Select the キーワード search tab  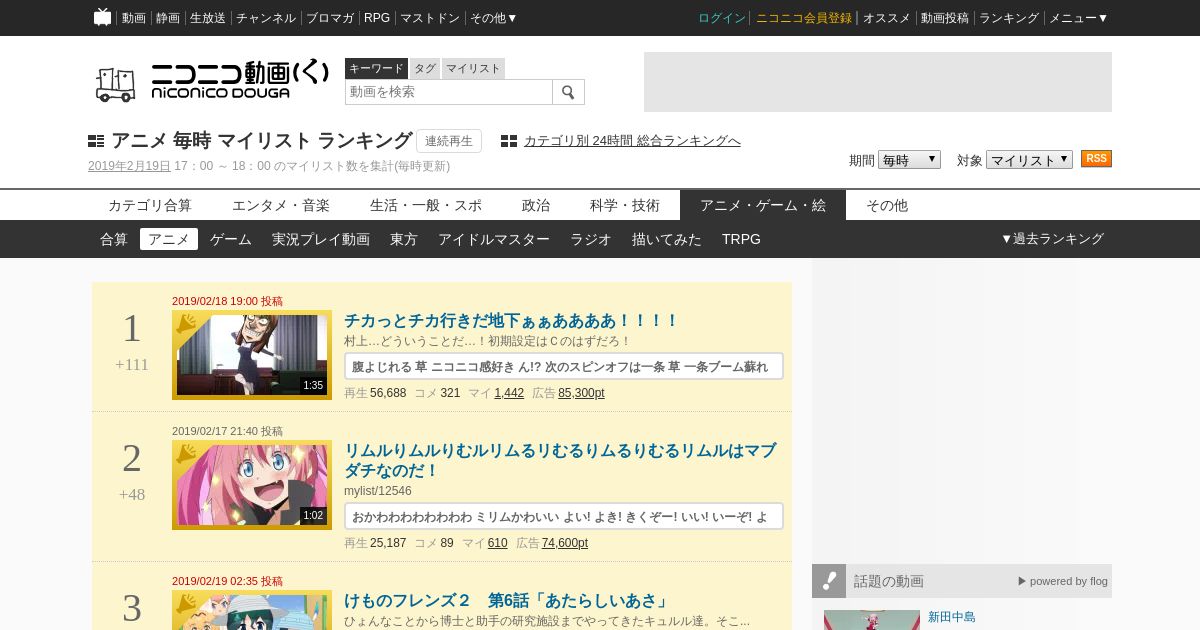(376, 68)
